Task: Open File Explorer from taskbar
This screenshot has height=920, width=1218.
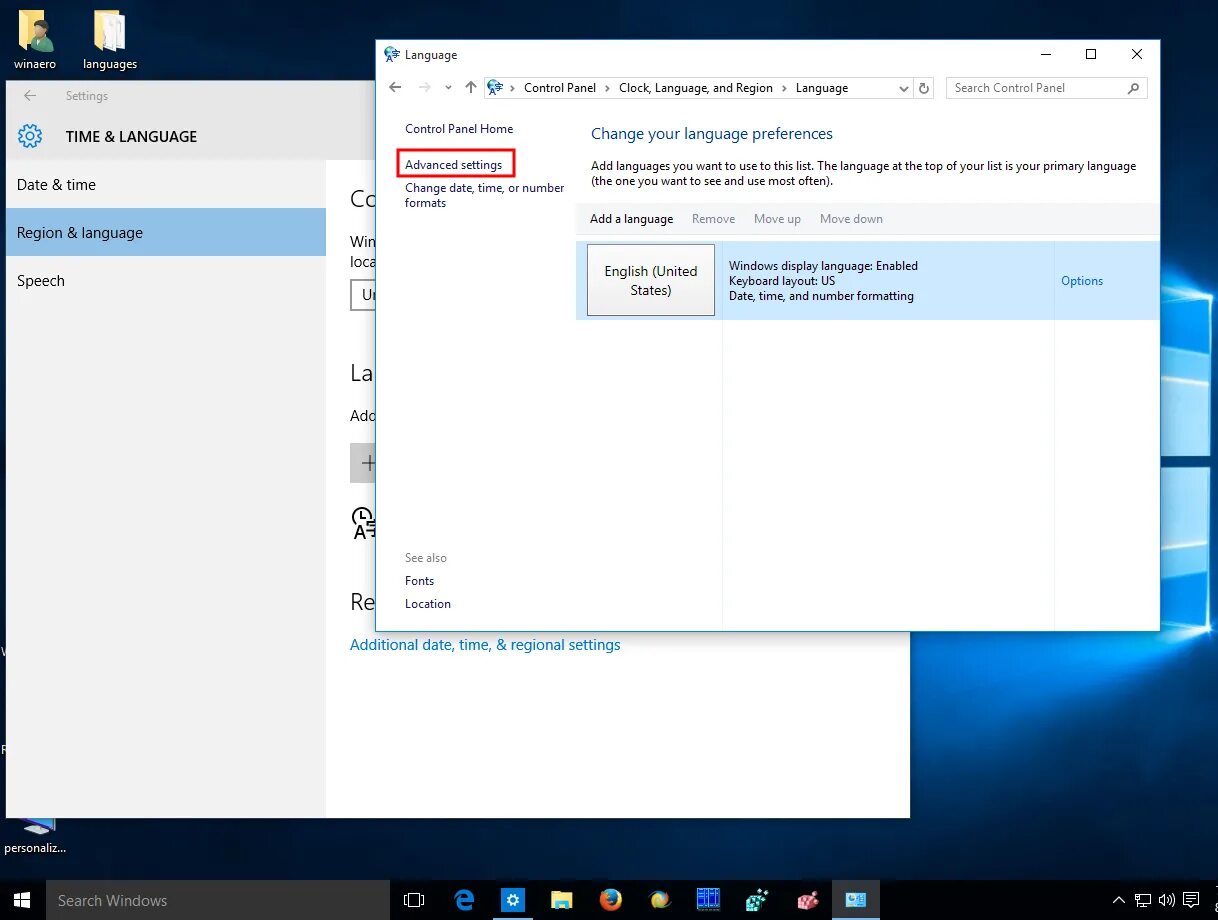Action: click(562, 900)
